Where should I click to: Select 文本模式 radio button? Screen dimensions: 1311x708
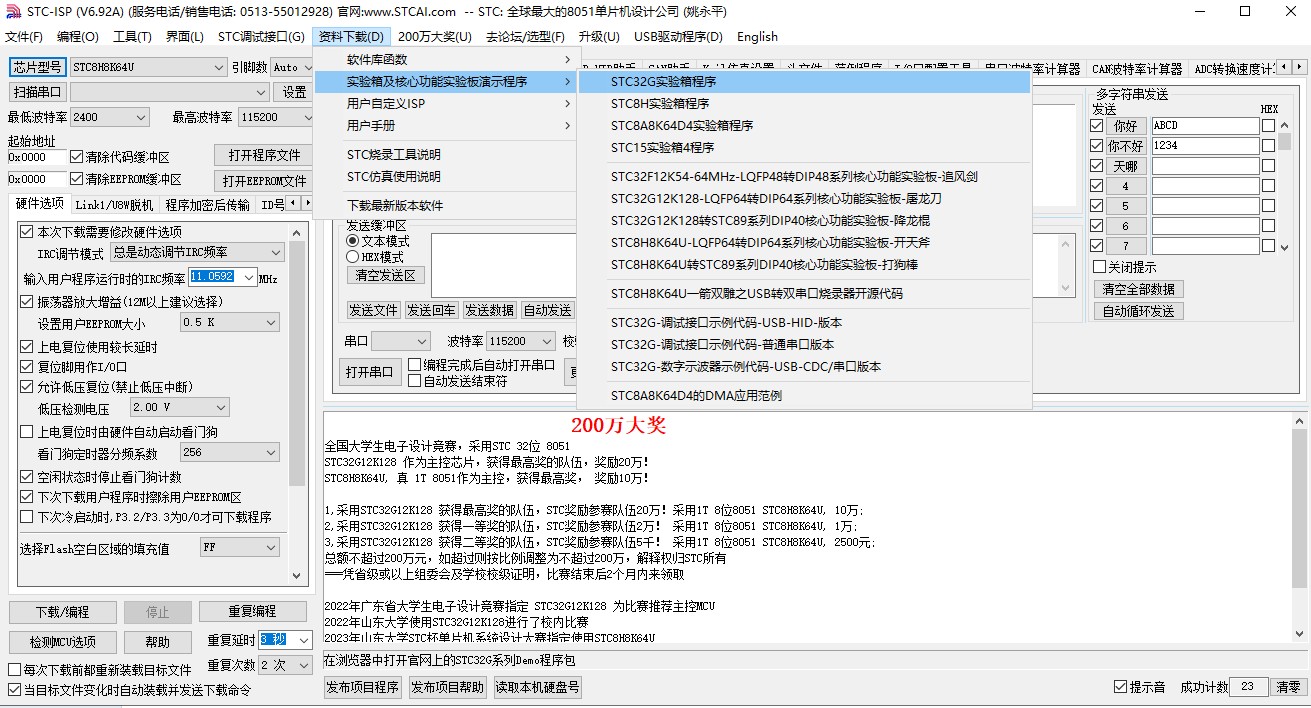(x=352, y=241)
